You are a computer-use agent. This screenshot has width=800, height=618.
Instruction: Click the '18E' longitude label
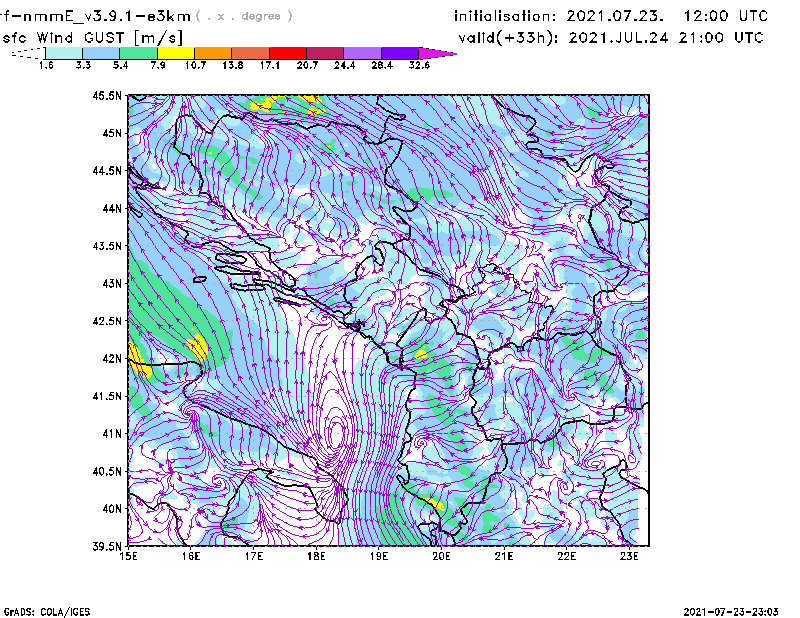(316, 556)
